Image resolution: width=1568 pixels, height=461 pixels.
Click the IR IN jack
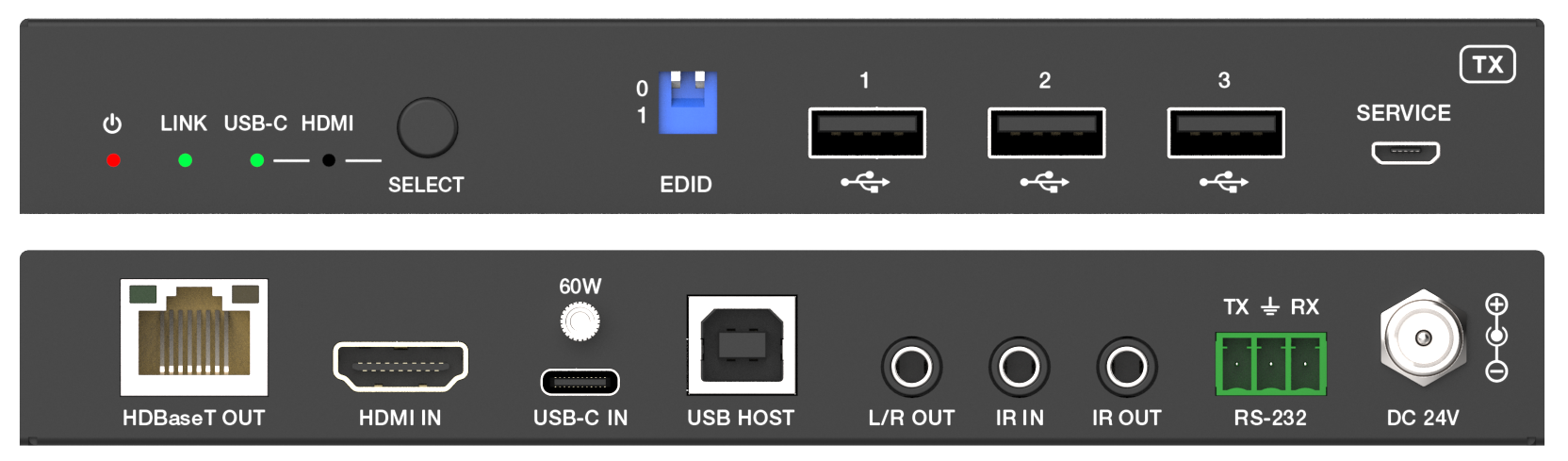tap(1020, 367)
